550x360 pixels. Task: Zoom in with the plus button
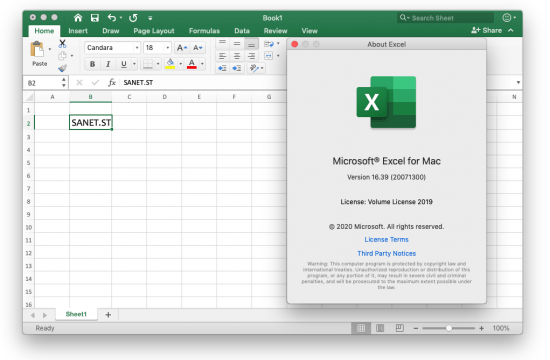[482, 328]
